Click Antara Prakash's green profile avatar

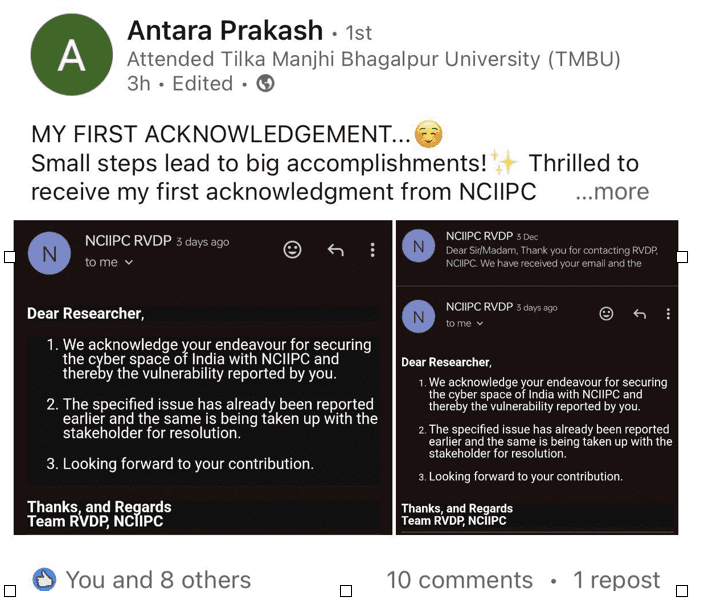(x=72, y=55)
